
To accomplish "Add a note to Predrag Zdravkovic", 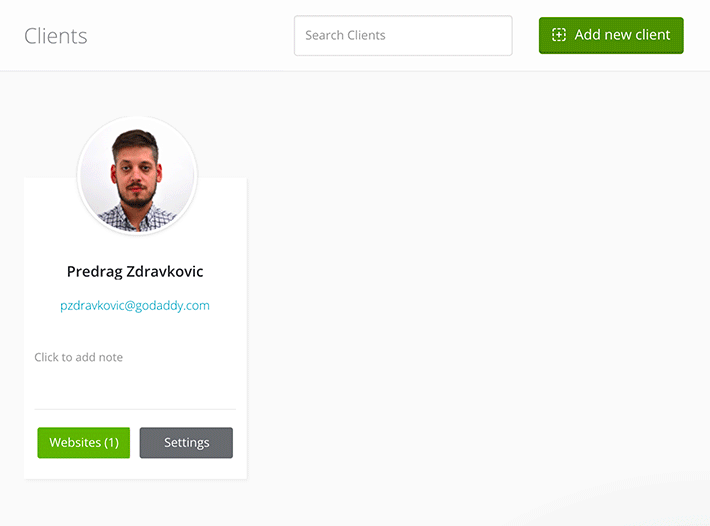I will (79, 357).
